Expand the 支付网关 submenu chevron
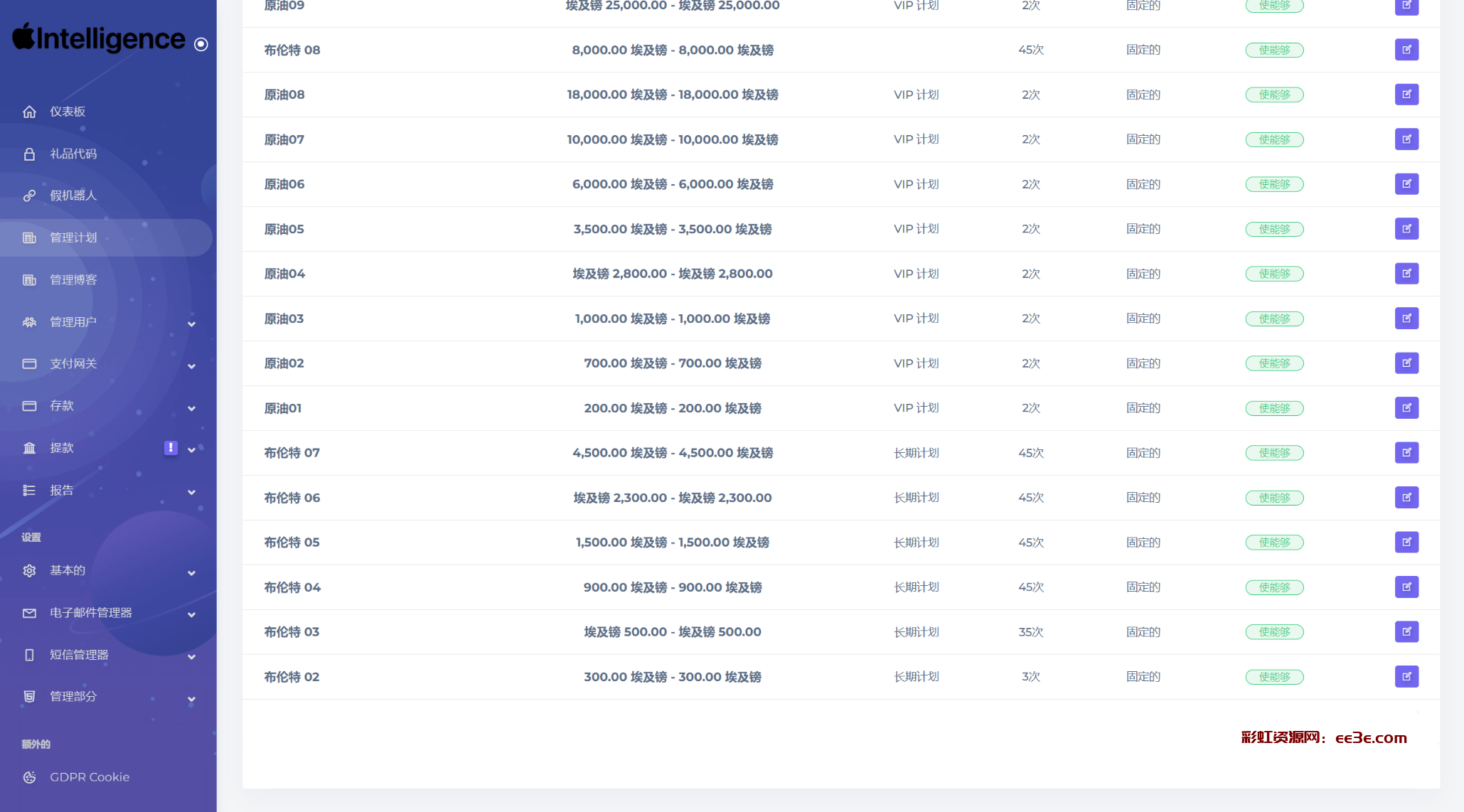 click(x=191, y=366)
